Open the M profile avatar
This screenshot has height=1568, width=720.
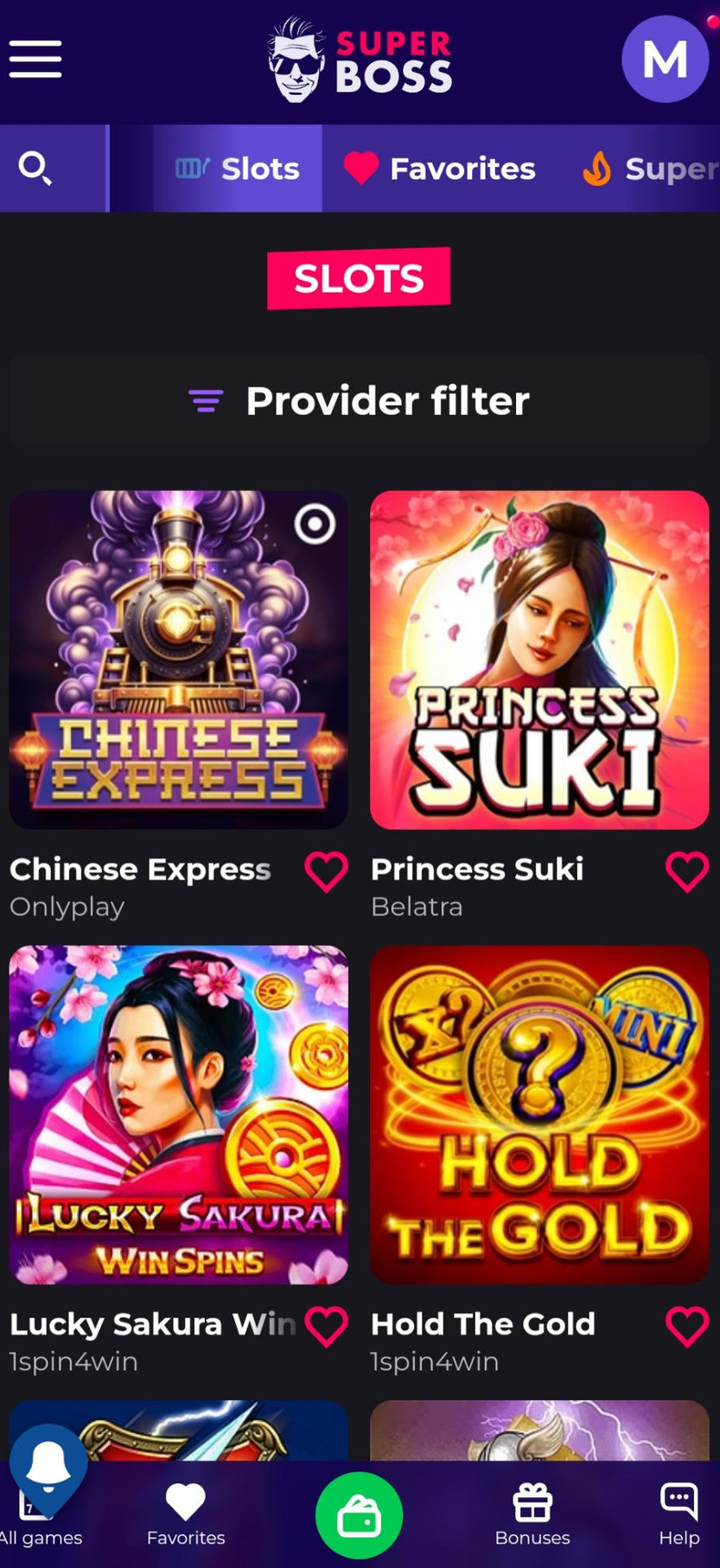pos(665,59)
